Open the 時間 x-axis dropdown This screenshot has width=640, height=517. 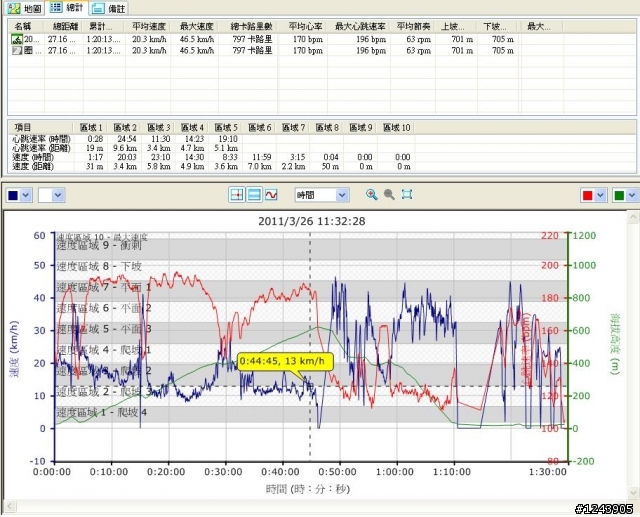click(x=322, y=195)
